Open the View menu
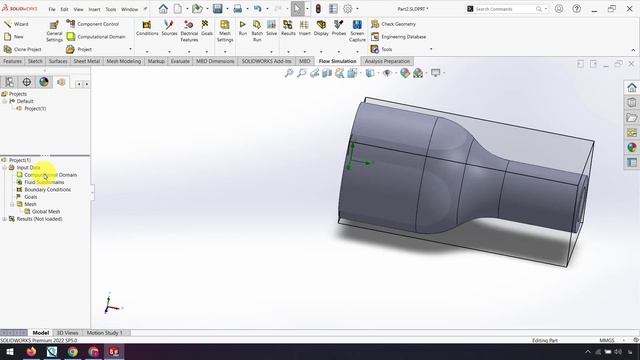640x360 pixels. coord(78,9)
